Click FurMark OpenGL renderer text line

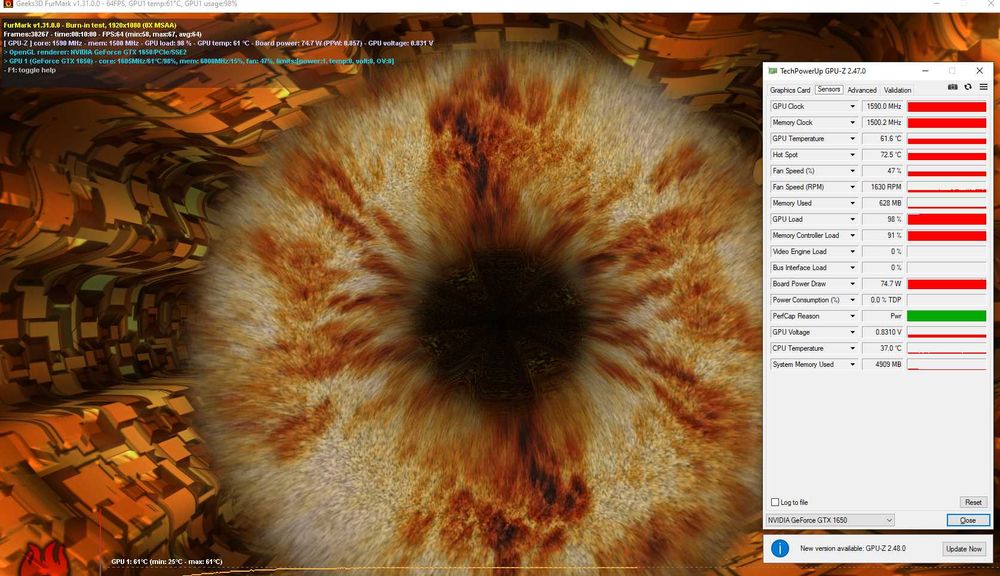click(x=96, y=52)
